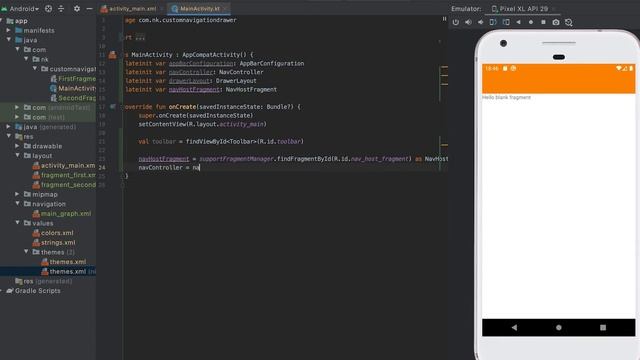Expand java (generated) folder

coord(9,127)
